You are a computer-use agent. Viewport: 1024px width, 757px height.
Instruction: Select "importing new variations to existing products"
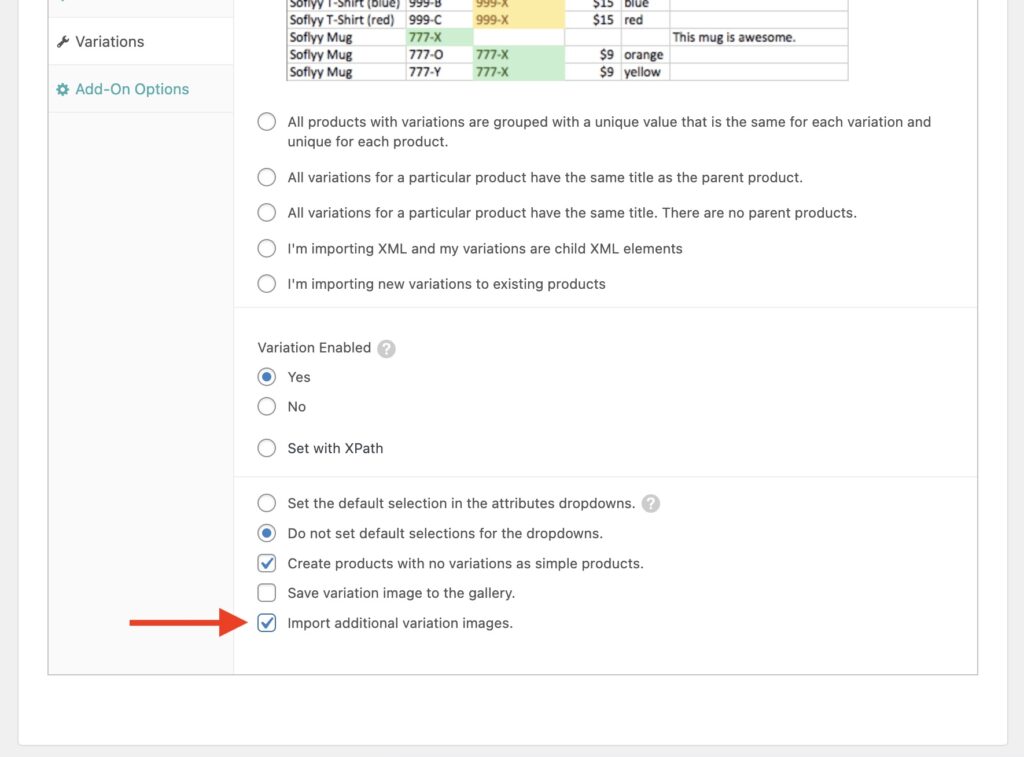tap(267, 284)
